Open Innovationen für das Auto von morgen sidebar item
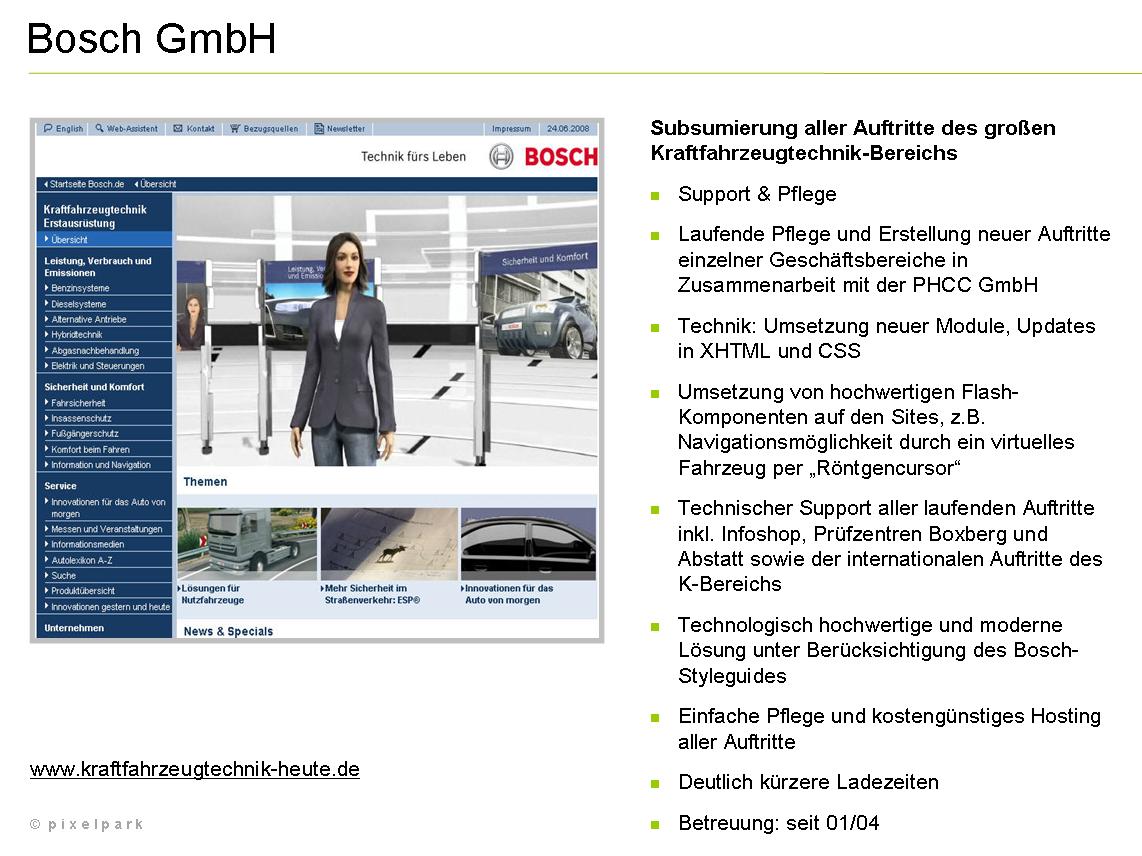The width and height of the screenshot is (1142, 856). coord(105,508)
